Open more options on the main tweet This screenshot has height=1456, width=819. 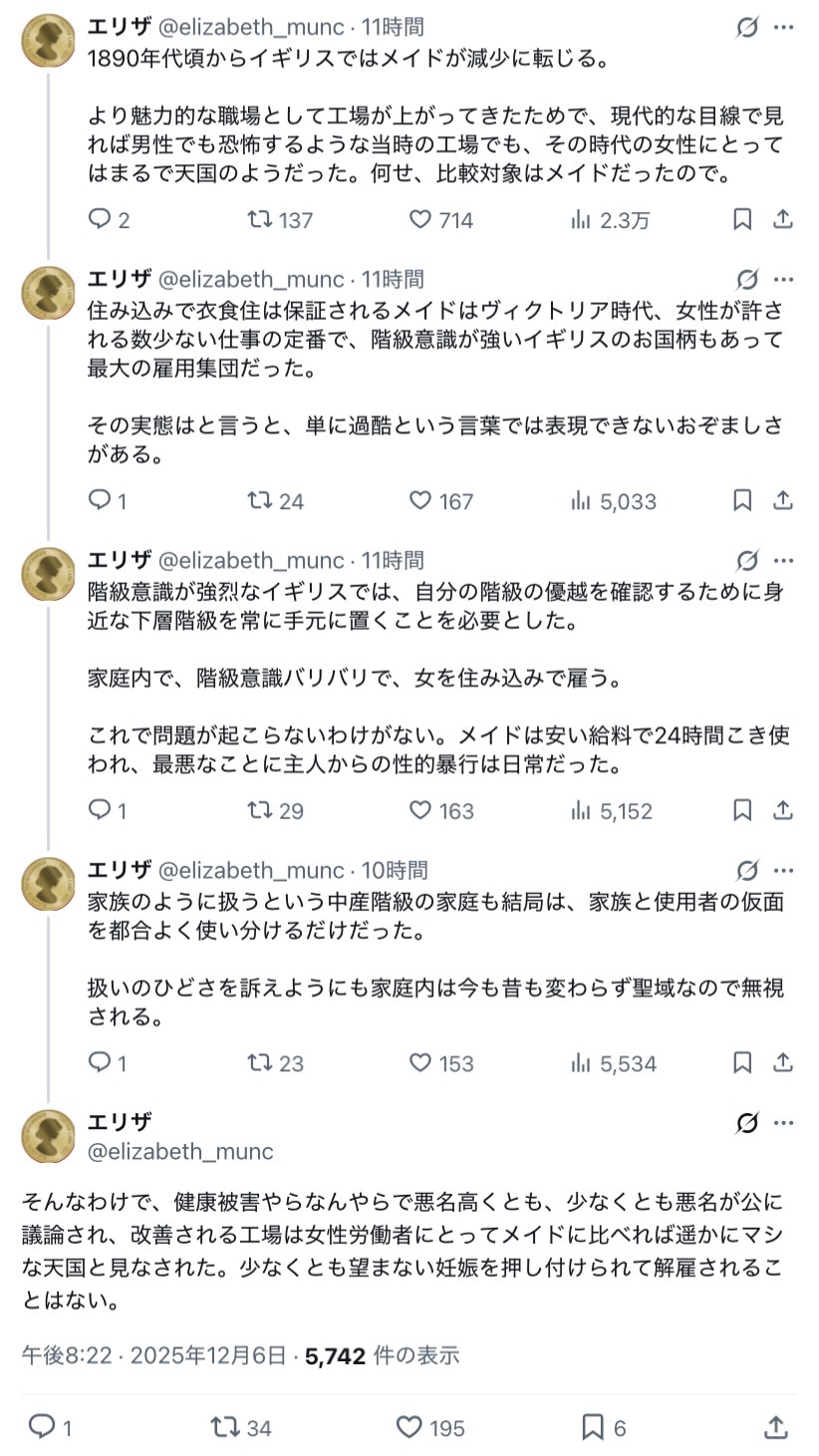tap(784, 1123)
